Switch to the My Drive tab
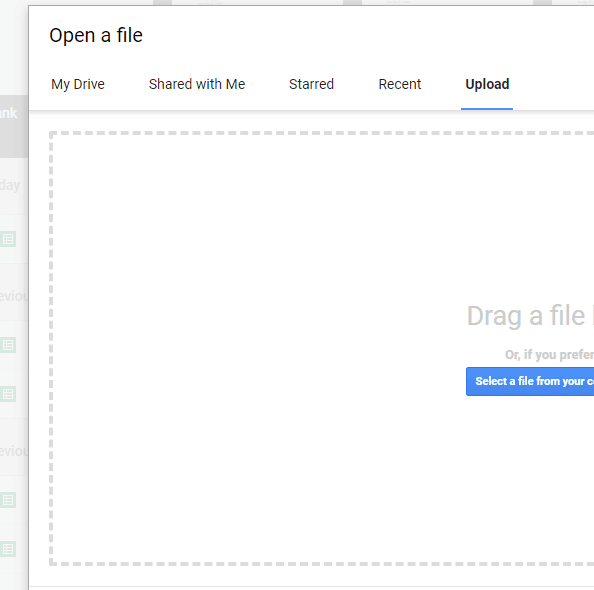 78,84
